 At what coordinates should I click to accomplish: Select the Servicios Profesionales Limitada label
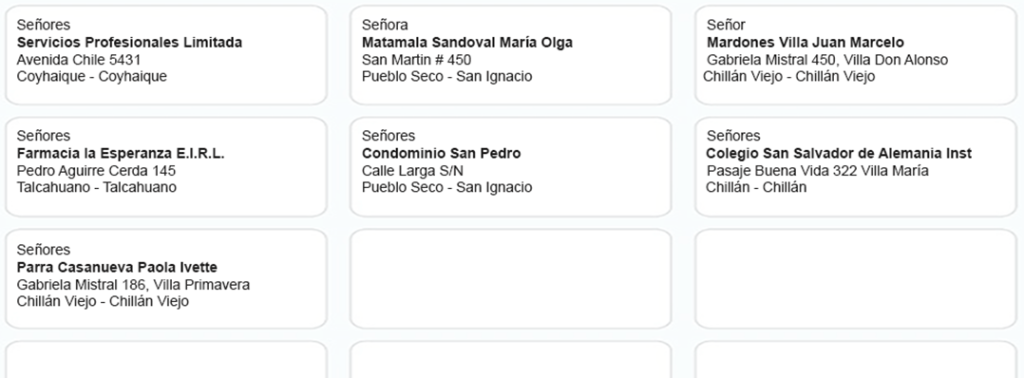point(129,42)
